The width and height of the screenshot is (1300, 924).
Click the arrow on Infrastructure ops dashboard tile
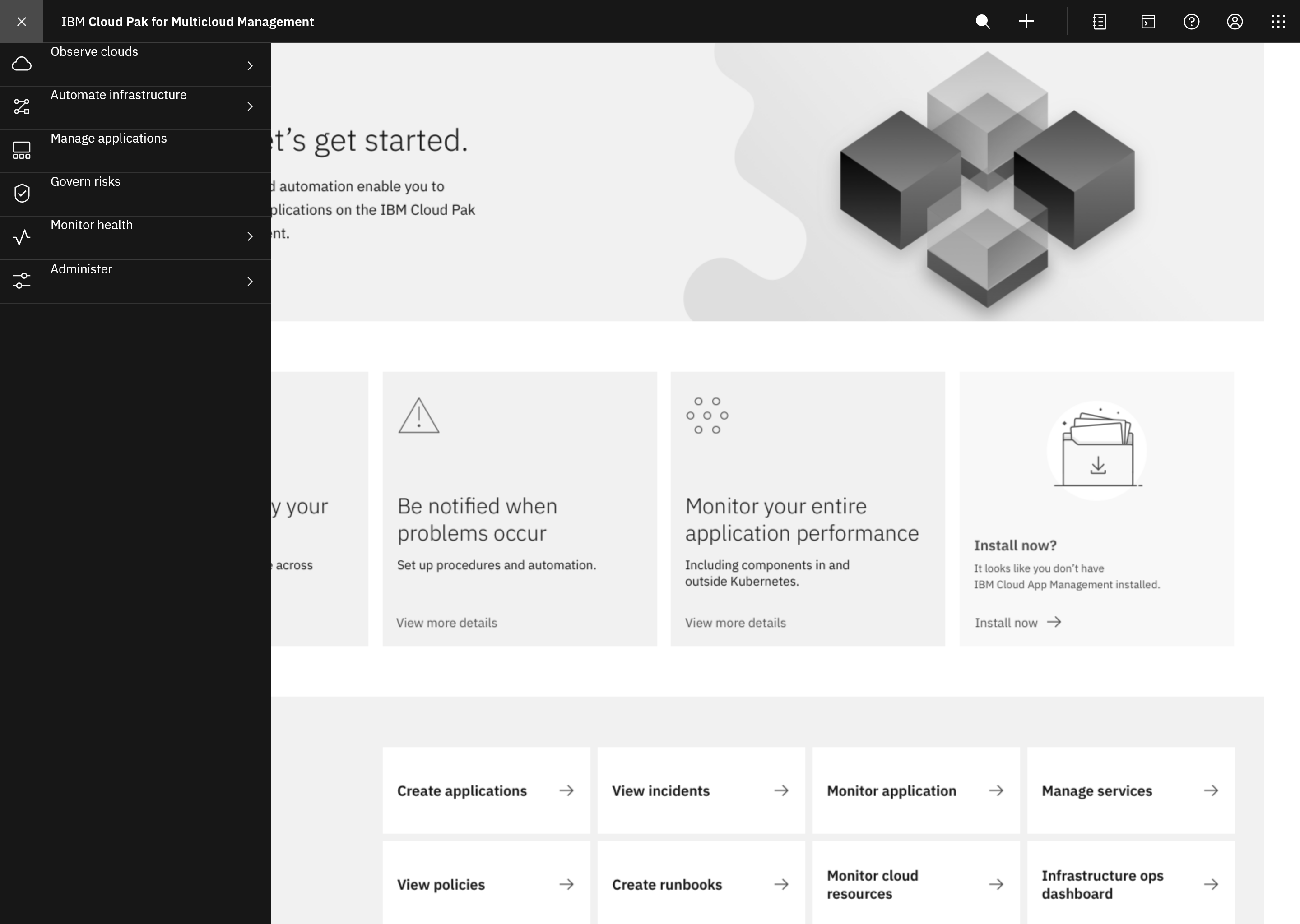point(1211,884)
